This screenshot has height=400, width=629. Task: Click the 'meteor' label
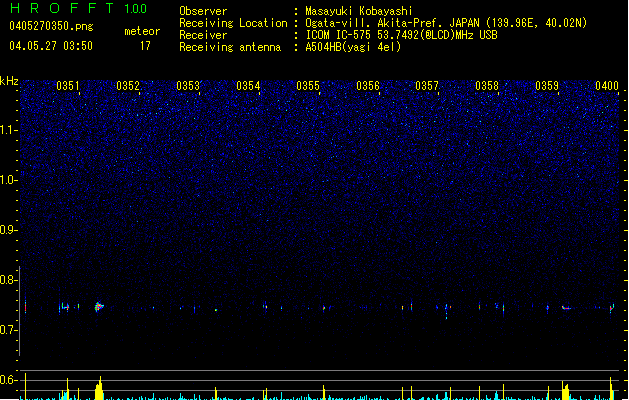[x=142, y=31]
